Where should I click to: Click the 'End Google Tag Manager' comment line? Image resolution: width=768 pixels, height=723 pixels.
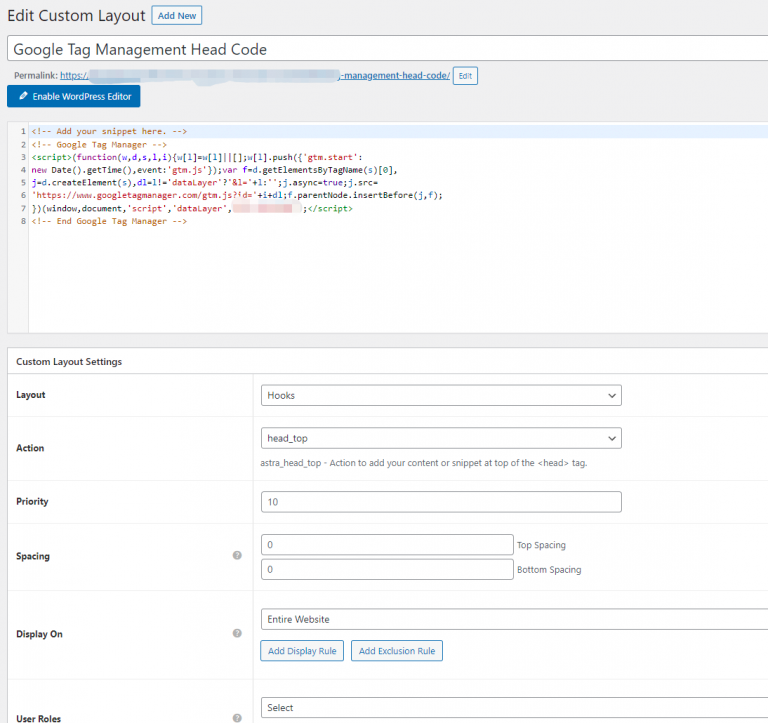pyautogui.click(x=109, y=221)
